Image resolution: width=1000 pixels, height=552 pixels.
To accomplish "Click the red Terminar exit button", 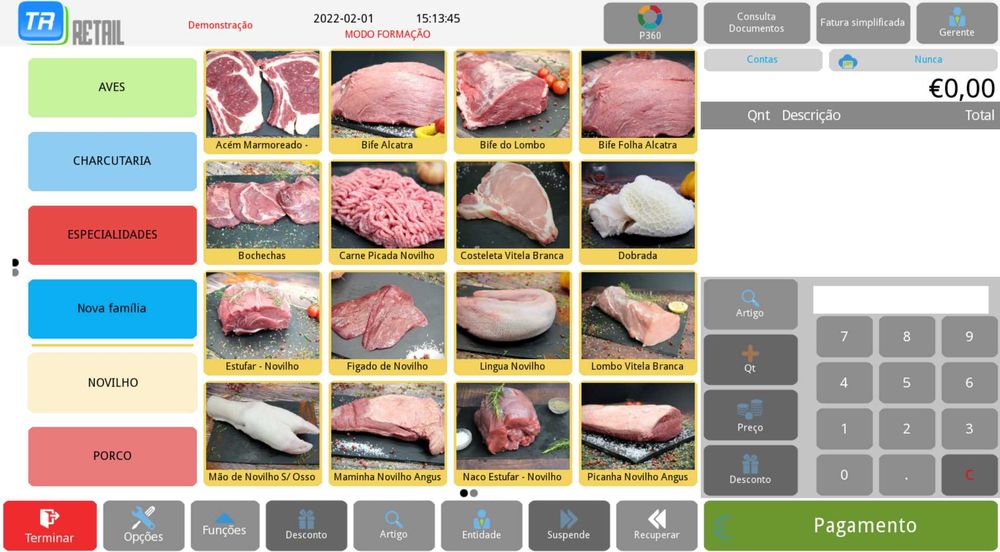I will point(50,526).
